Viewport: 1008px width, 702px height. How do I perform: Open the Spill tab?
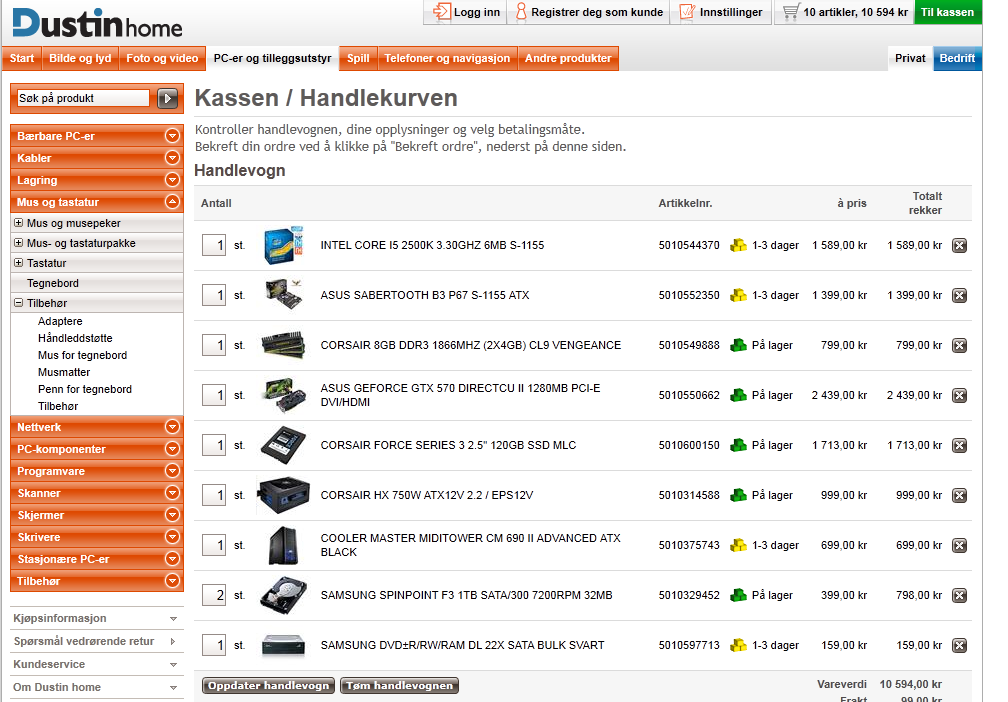coord(358,58)
